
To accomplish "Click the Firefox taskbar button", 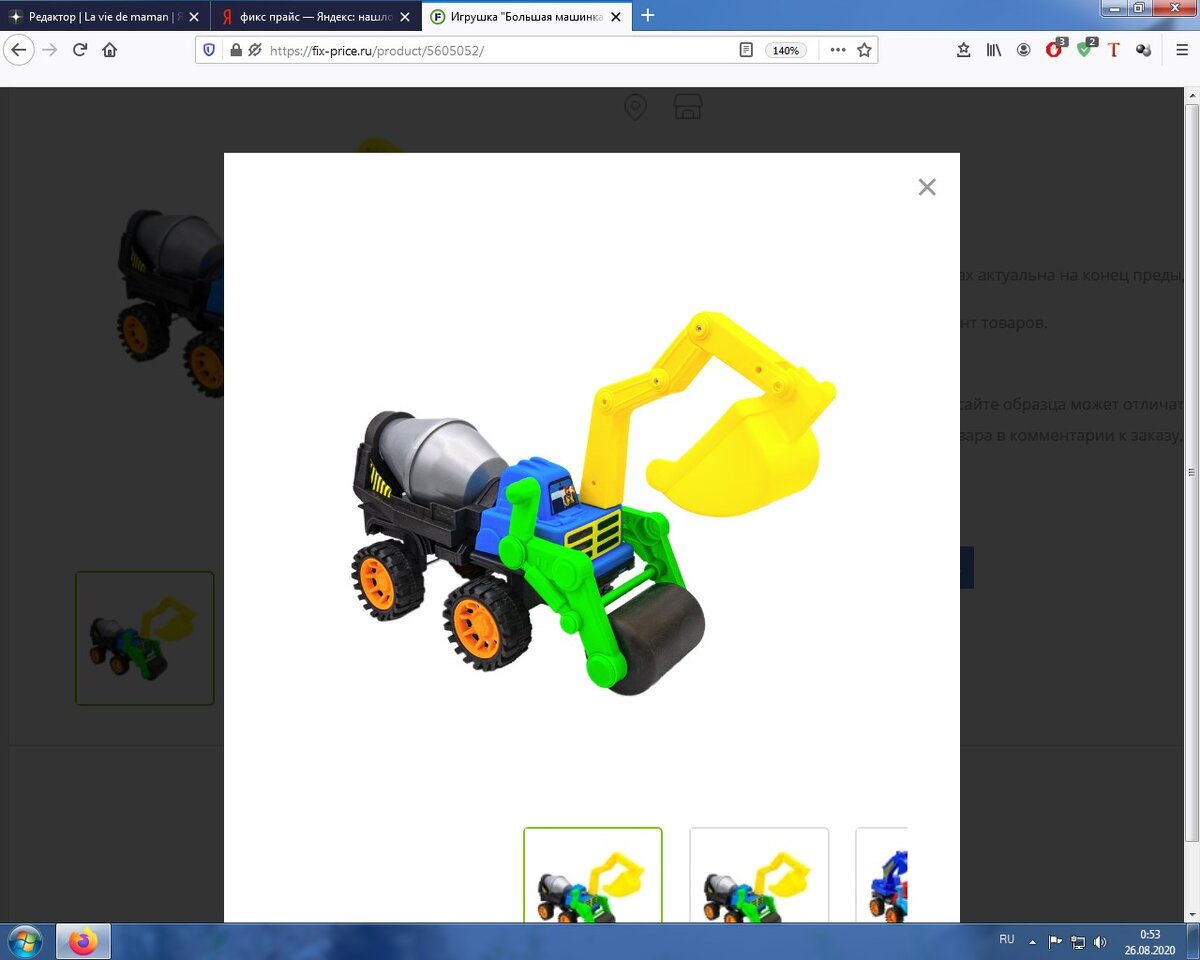I will (x=83, y=941).
